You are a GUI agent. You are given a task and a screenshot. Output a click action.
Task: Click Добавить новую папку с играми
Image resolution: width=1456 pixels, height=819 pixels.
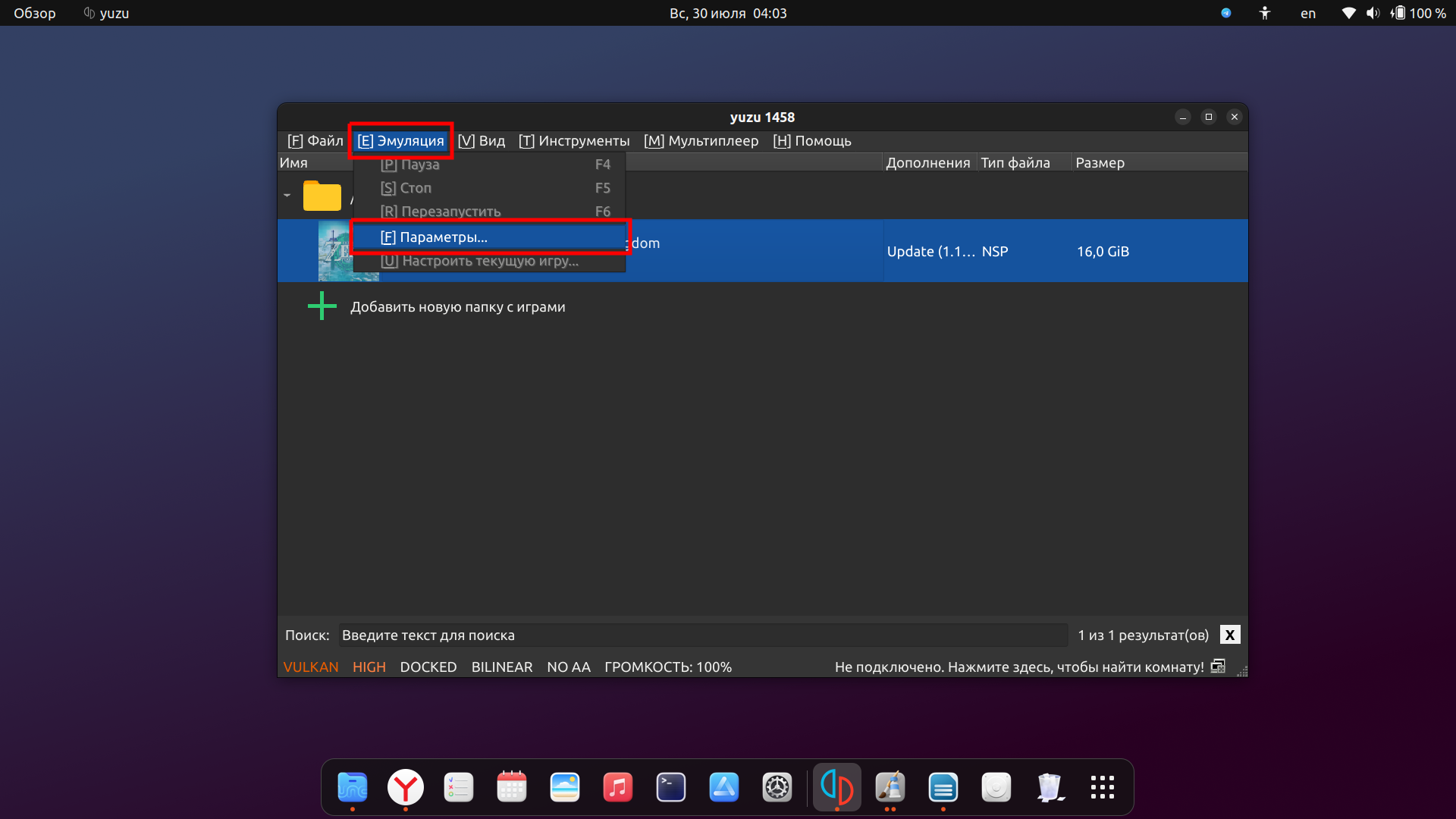457,307
